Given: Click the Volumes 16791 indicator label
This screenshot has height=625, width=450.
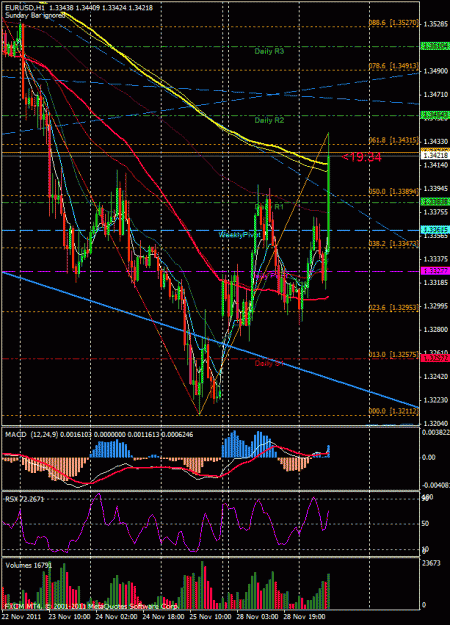Looking at the screenshot, I should click(x=29, y=565).
